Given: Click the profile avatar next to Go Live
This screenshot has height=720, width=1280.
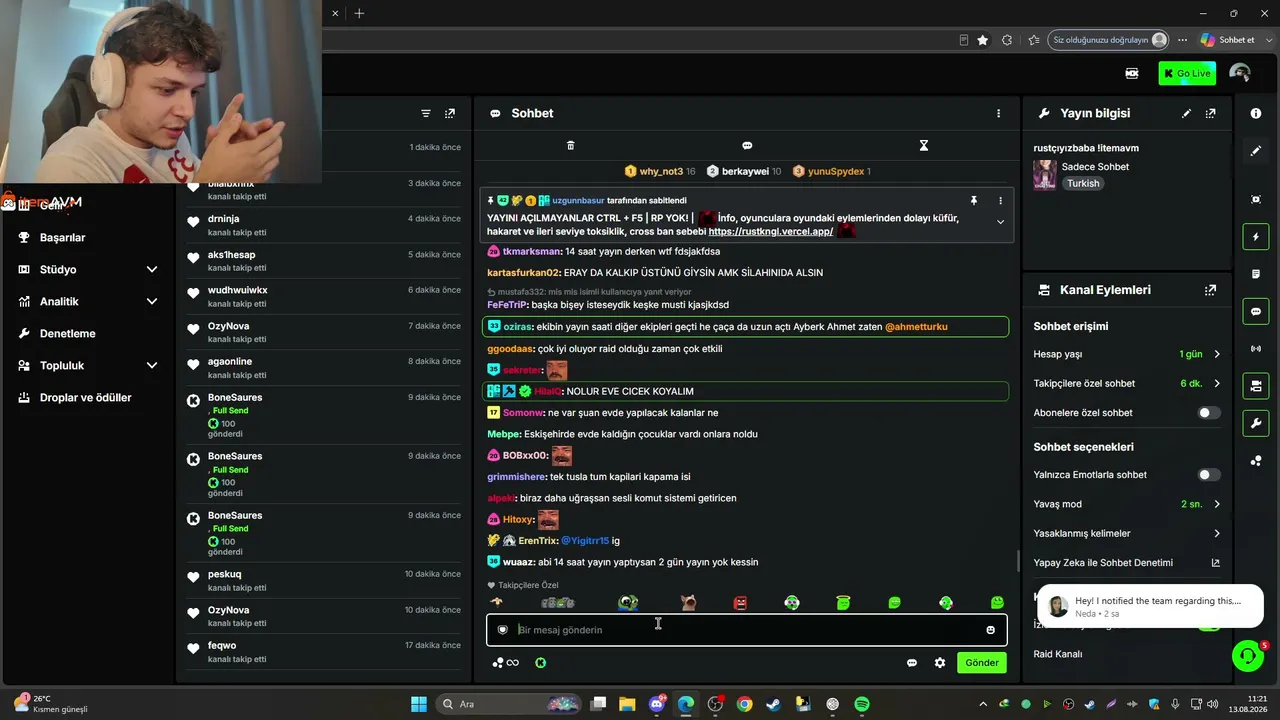Looking at the screenshot, I should coord(1240,73).
